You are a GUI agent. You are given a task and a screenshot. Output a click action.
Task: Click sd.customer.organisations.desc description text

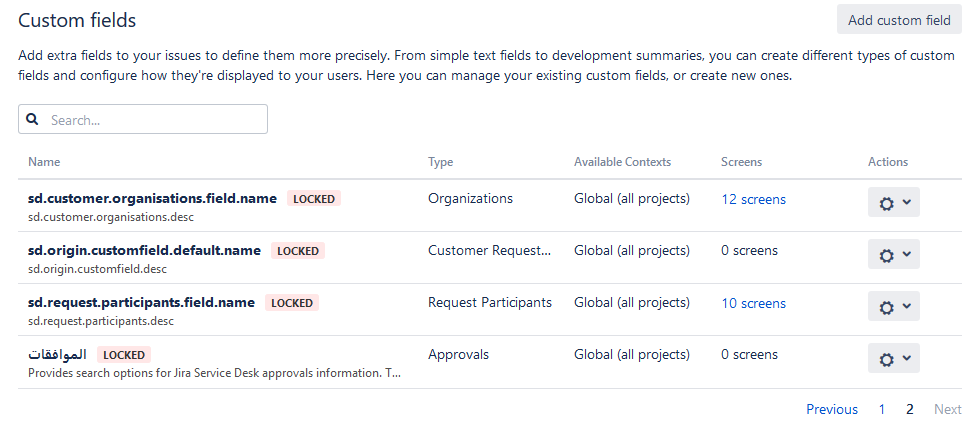[x=111, y=217]
